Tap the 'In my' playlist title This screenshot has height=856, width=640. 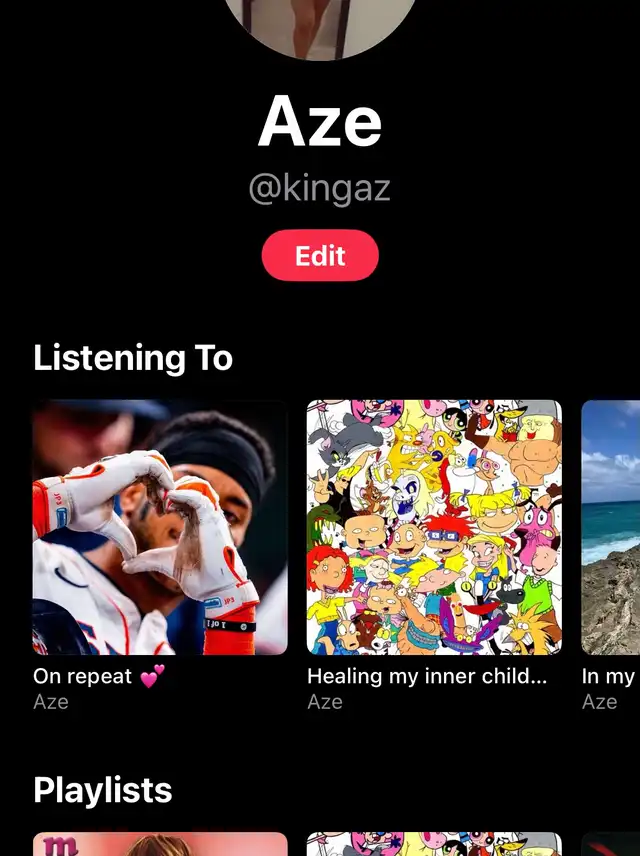click(608, 677)
